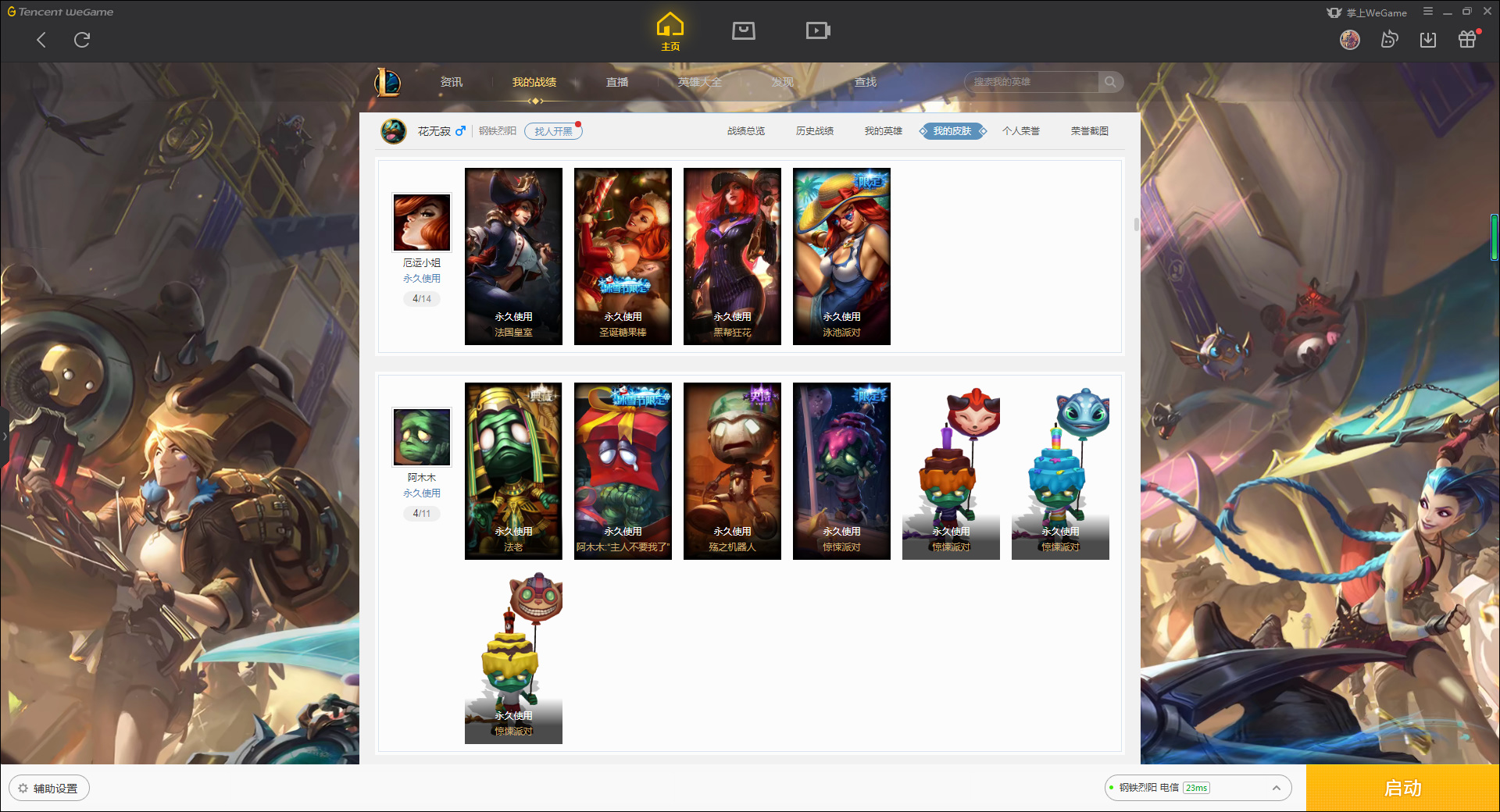The image size is (1500, 812).
Task: Open the dark-background 惊悚派对 skin card
Action: [x=841, y=471]
